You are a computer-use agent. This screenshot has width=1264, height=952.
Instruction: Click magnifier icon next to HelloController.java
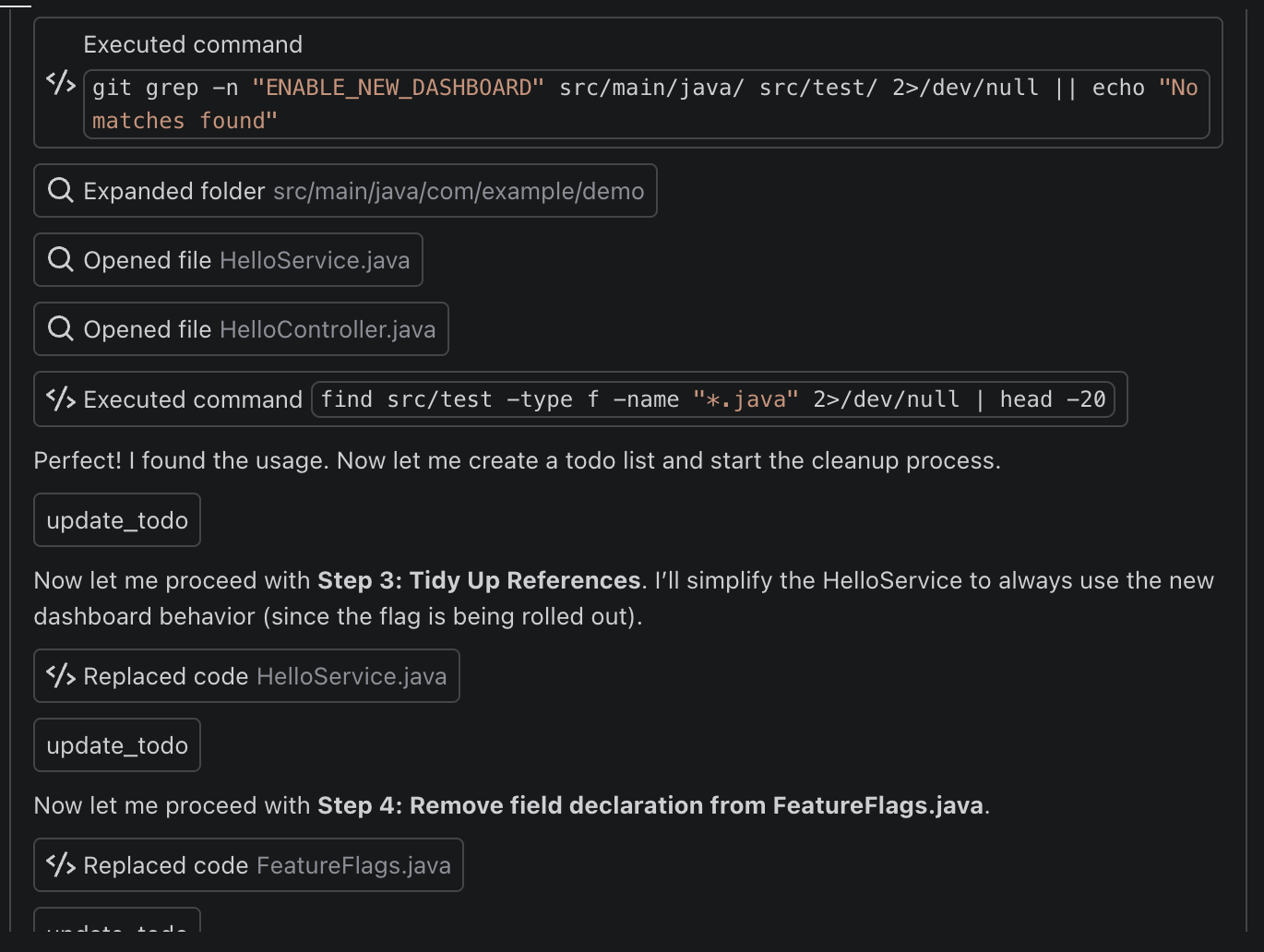tap(61, 329)
